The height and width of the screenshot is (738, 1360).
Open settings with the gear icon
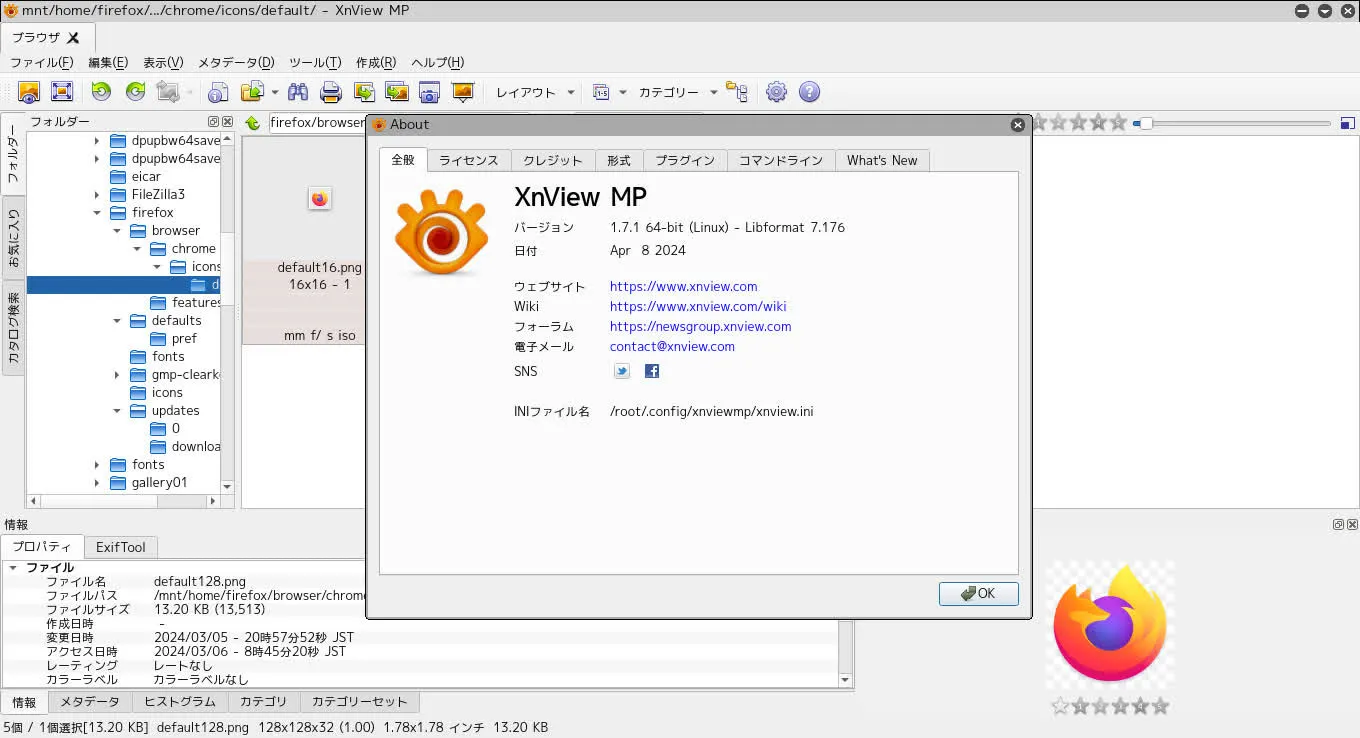click(x=776, y=92)
